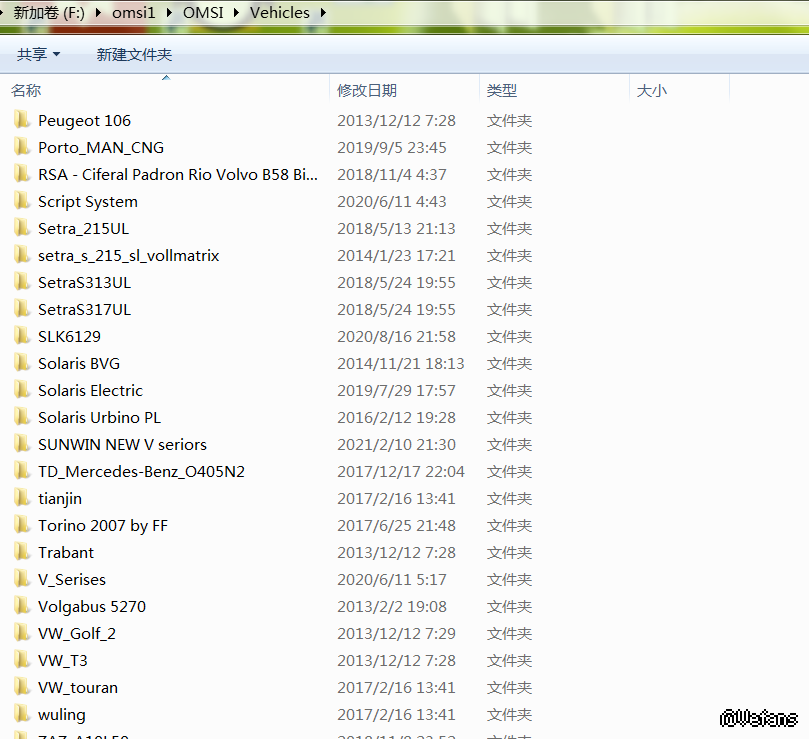
Task: Click the Solaris BVG folder icon
Action: click(22, 363)
